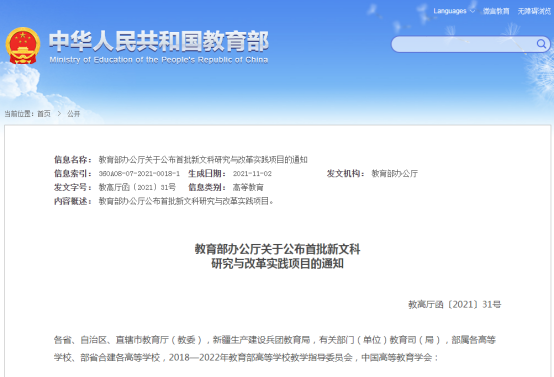Viewport: 554px width, 377px height.
Task: Click document number 教高厅函〔2021〕31号 at right
Action: [x=455, y=304]
